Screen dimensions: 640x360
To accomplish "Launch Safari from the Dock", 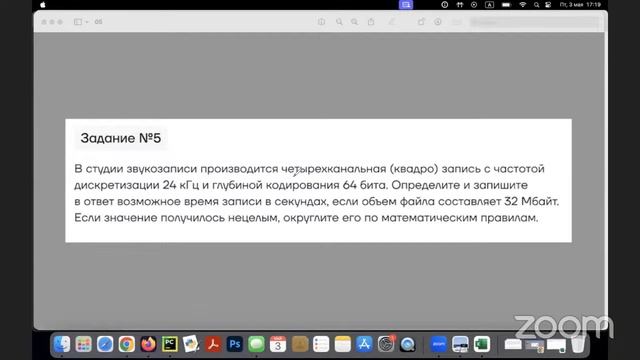I will click(105, 344).
